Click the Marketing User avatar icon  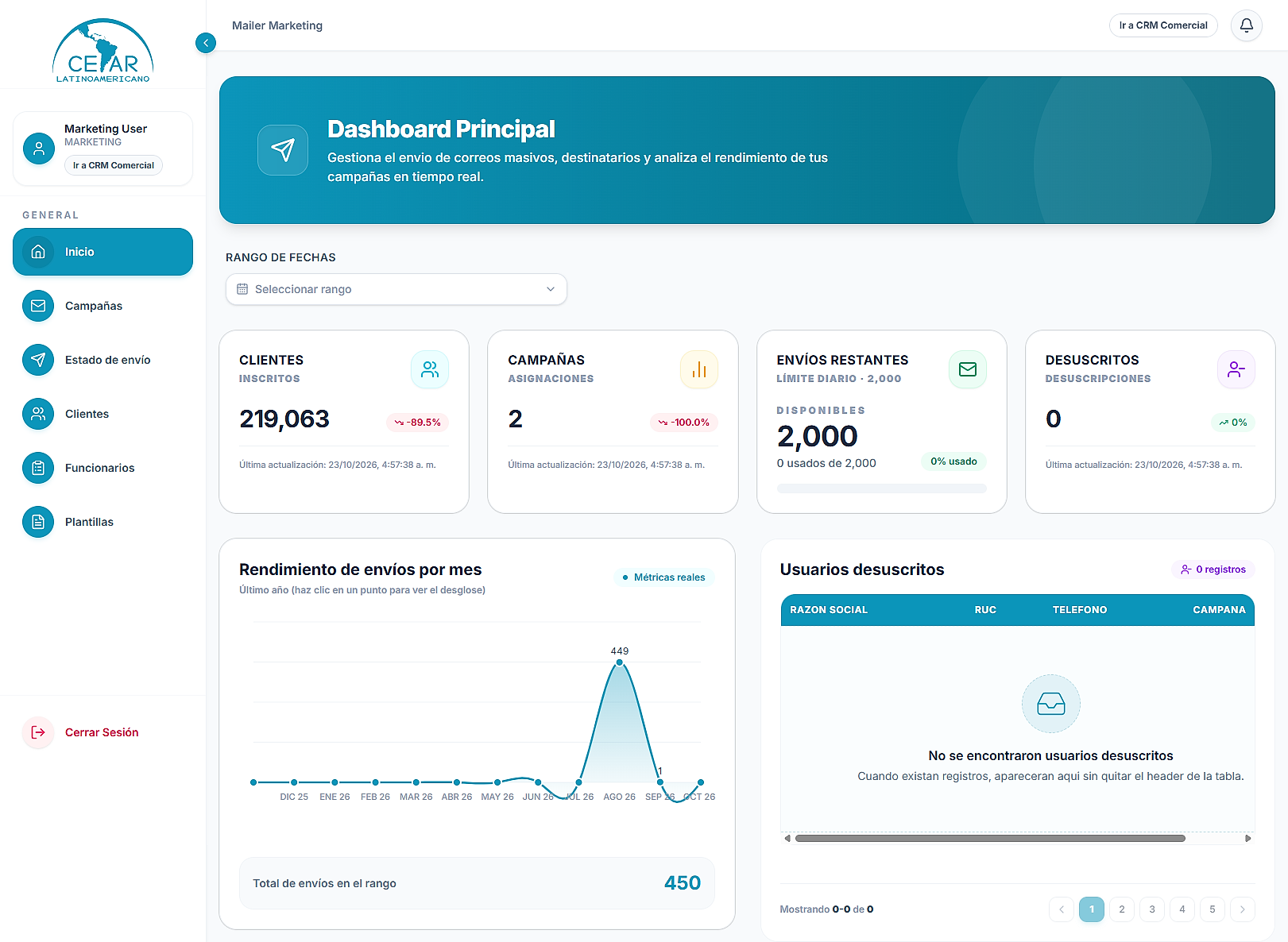39,148
